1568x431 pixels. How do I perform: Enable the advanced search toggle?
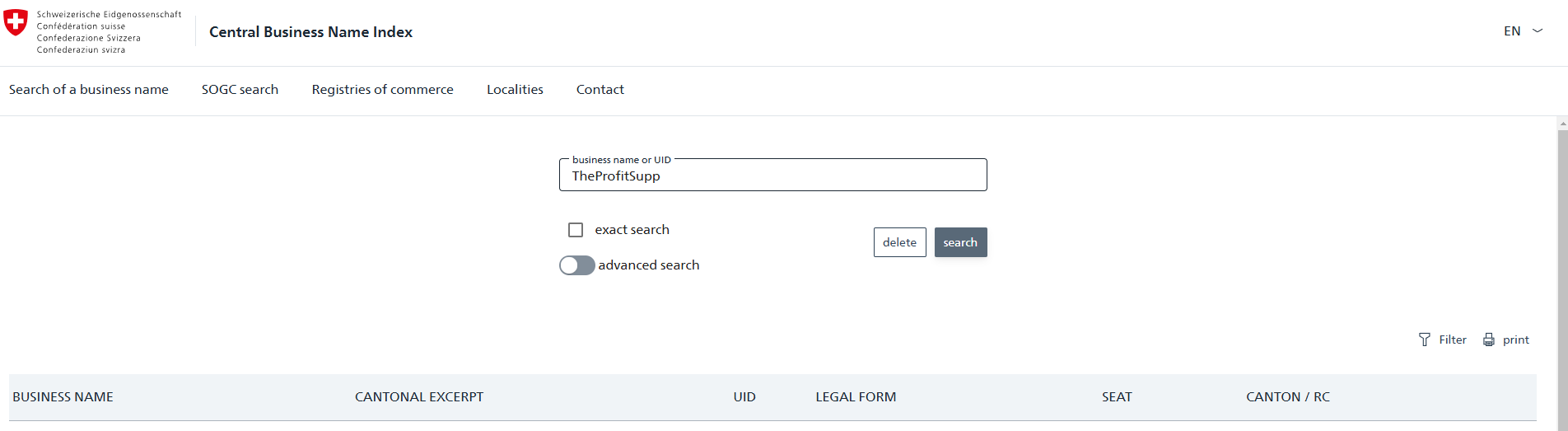coord(576,265)
